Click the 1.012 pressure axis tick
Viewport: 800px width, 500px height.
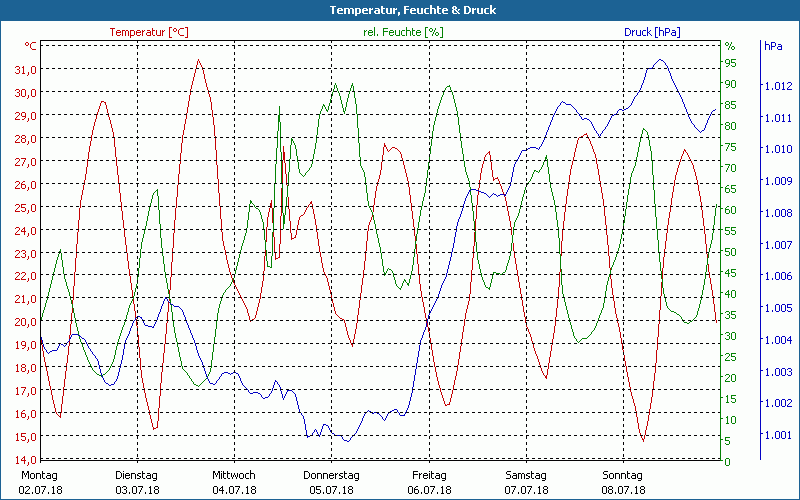click(776, 86)
